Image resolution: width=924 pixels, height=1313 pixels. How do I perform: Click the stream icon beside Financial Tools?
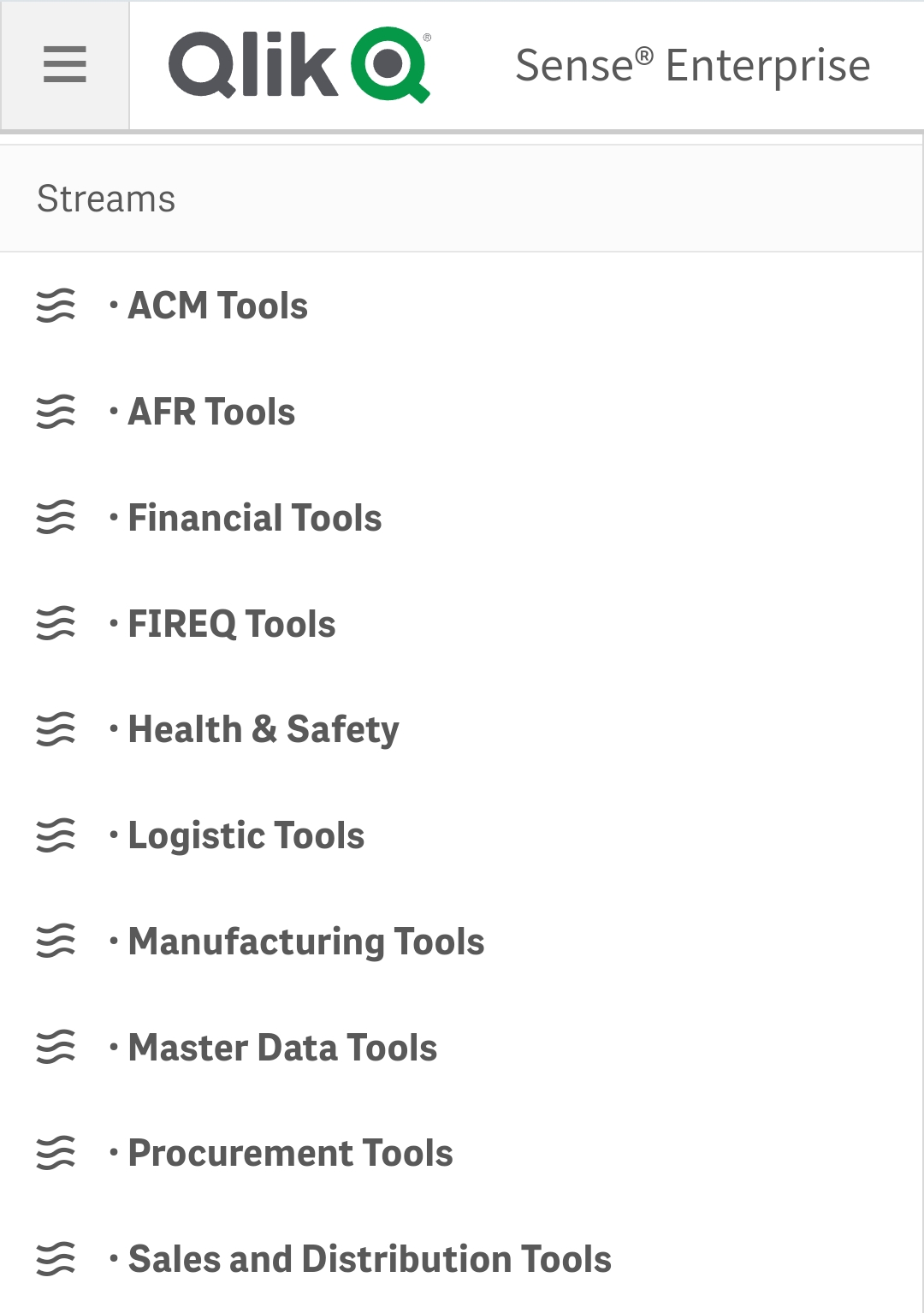pos(56,518)
